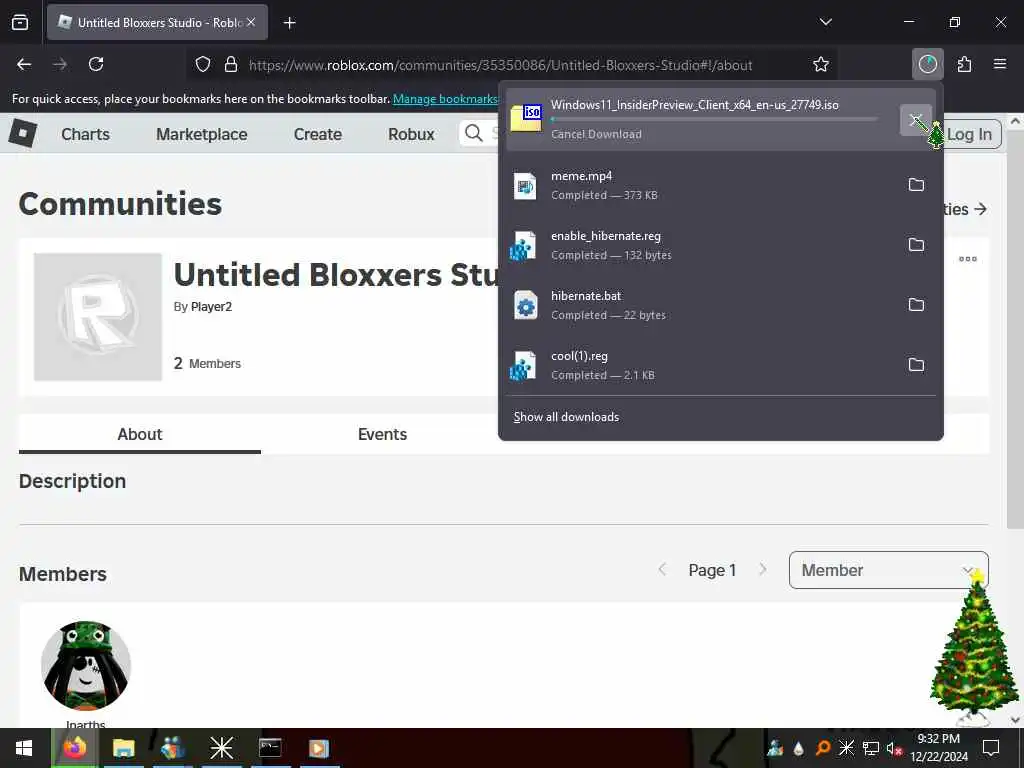The image size is (1024, 768).
Task: Open the media player taskbar icon
Action: pos(318,748)
